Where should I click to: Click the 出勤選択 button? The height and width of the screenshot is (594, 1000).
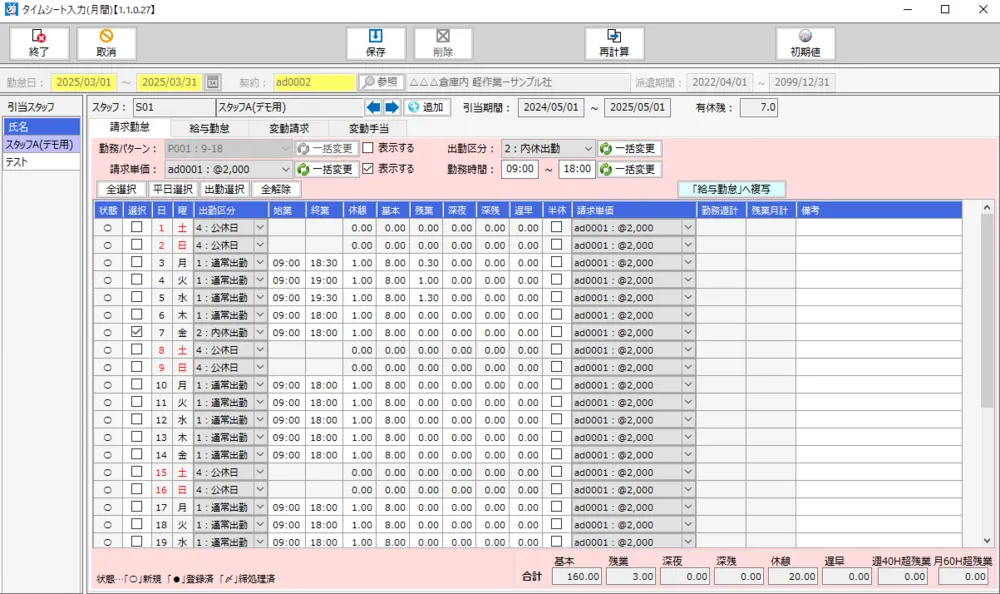[x=224, y=189]
